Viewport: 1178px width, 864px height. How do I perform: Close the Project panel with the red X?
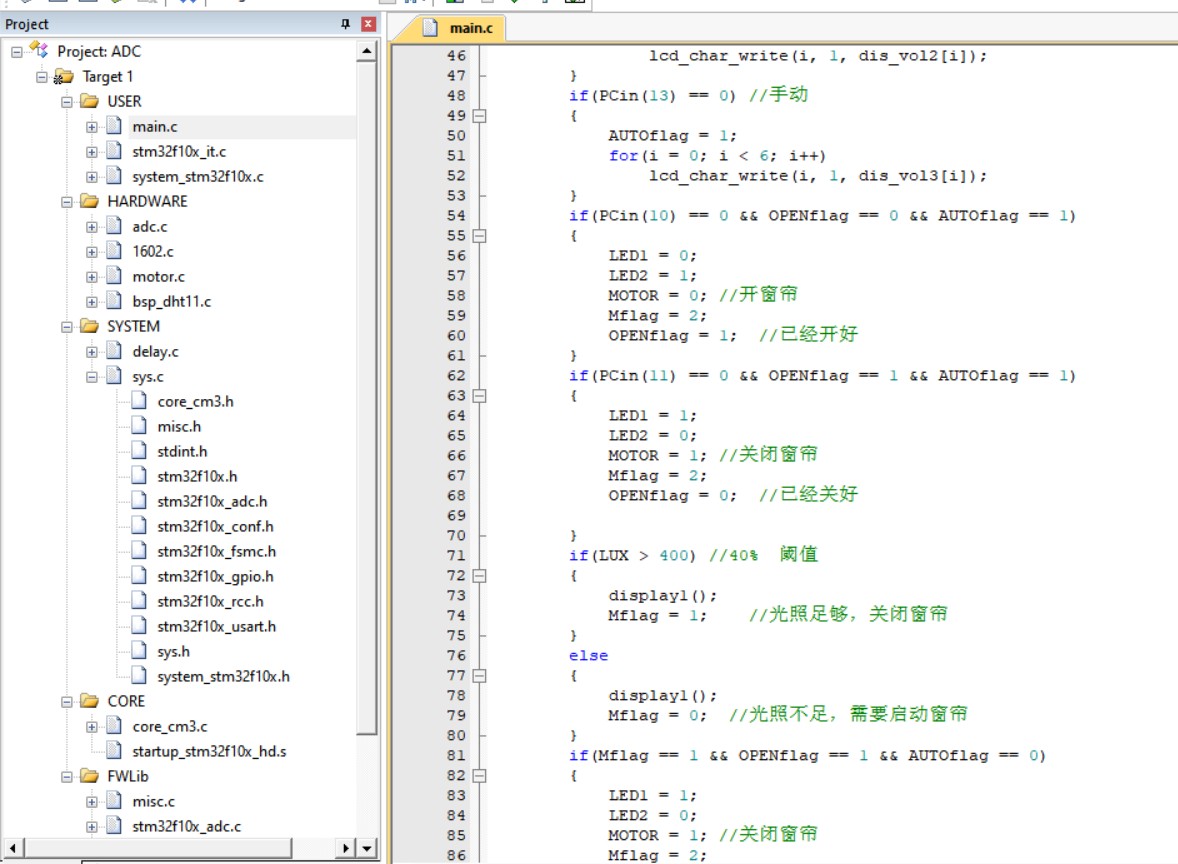(368, 24)
